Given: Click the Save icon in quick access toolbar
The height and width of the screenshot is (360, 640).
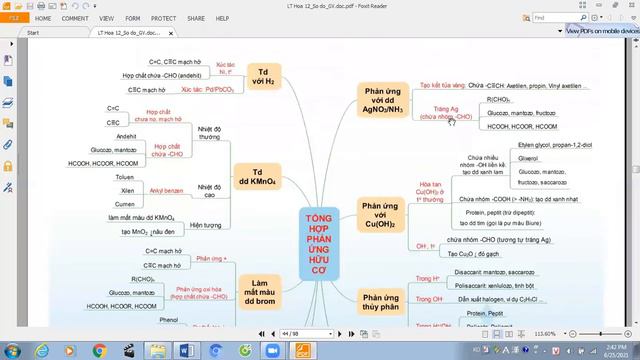Looking at the screenshot, I should pos(30,6).
